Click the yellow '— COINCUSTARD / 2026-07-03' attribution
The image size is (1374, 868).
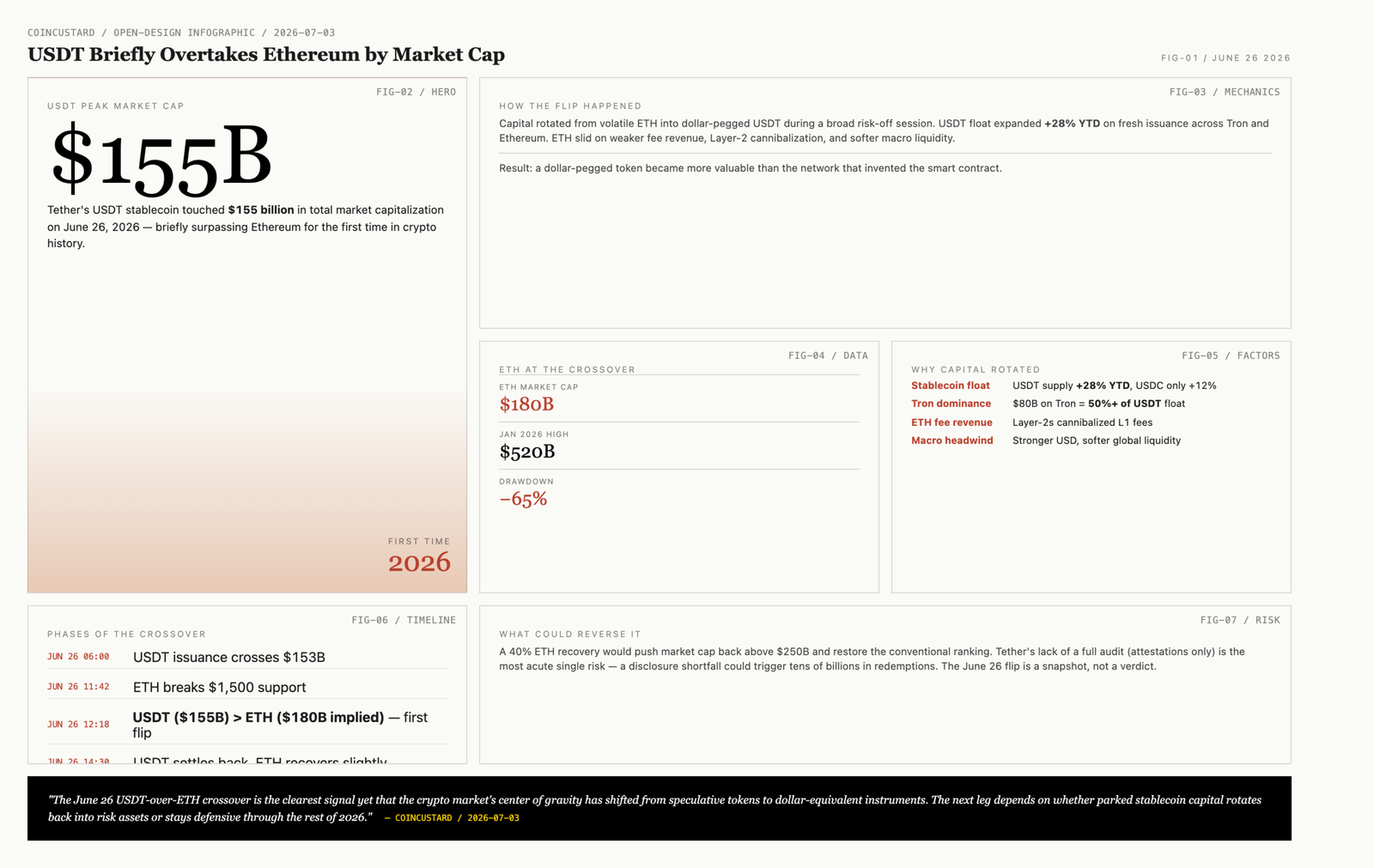pos(452,818)
